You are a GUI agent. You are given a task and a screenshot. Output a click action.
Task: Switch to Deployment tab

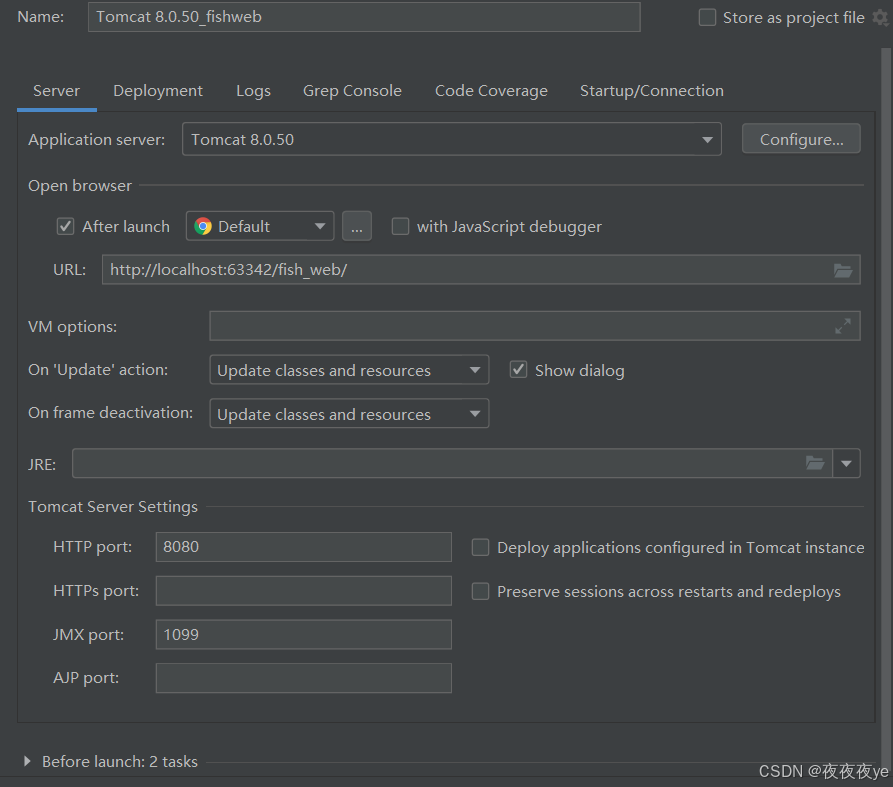pyautogui.click(x=158, y=91)
